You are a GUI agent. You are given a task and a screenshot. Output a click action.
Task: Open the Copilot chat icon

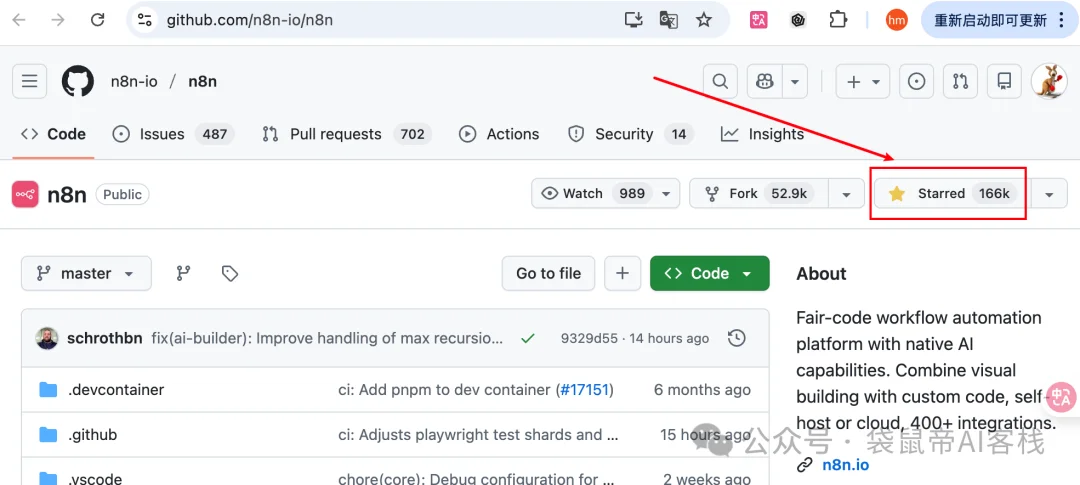click(765, 82)
